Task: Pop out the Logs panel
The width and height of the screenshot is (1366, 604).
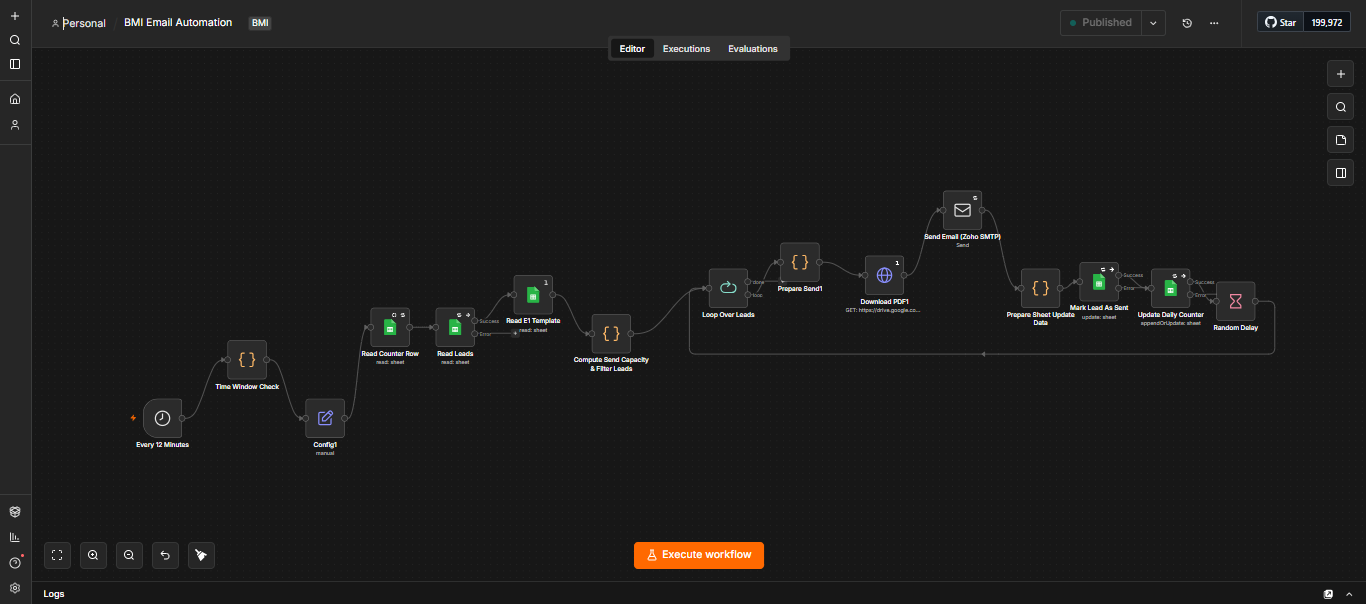Action: coord(1328,593)
